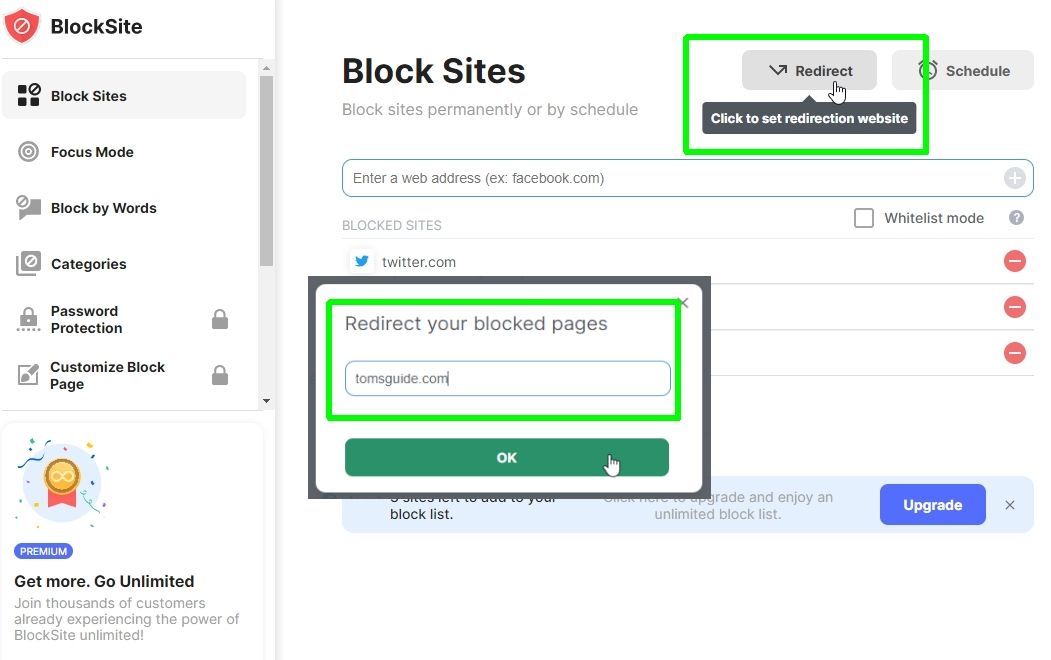Click the Redirect button
The image size is (1051, 660).
click(x=808, y=70)
